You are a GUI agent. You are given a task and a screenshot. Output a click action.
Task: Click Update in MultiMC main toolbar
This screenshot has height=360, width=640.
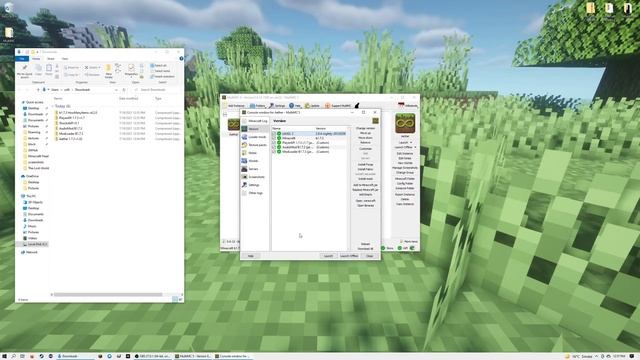coord(312,106)
